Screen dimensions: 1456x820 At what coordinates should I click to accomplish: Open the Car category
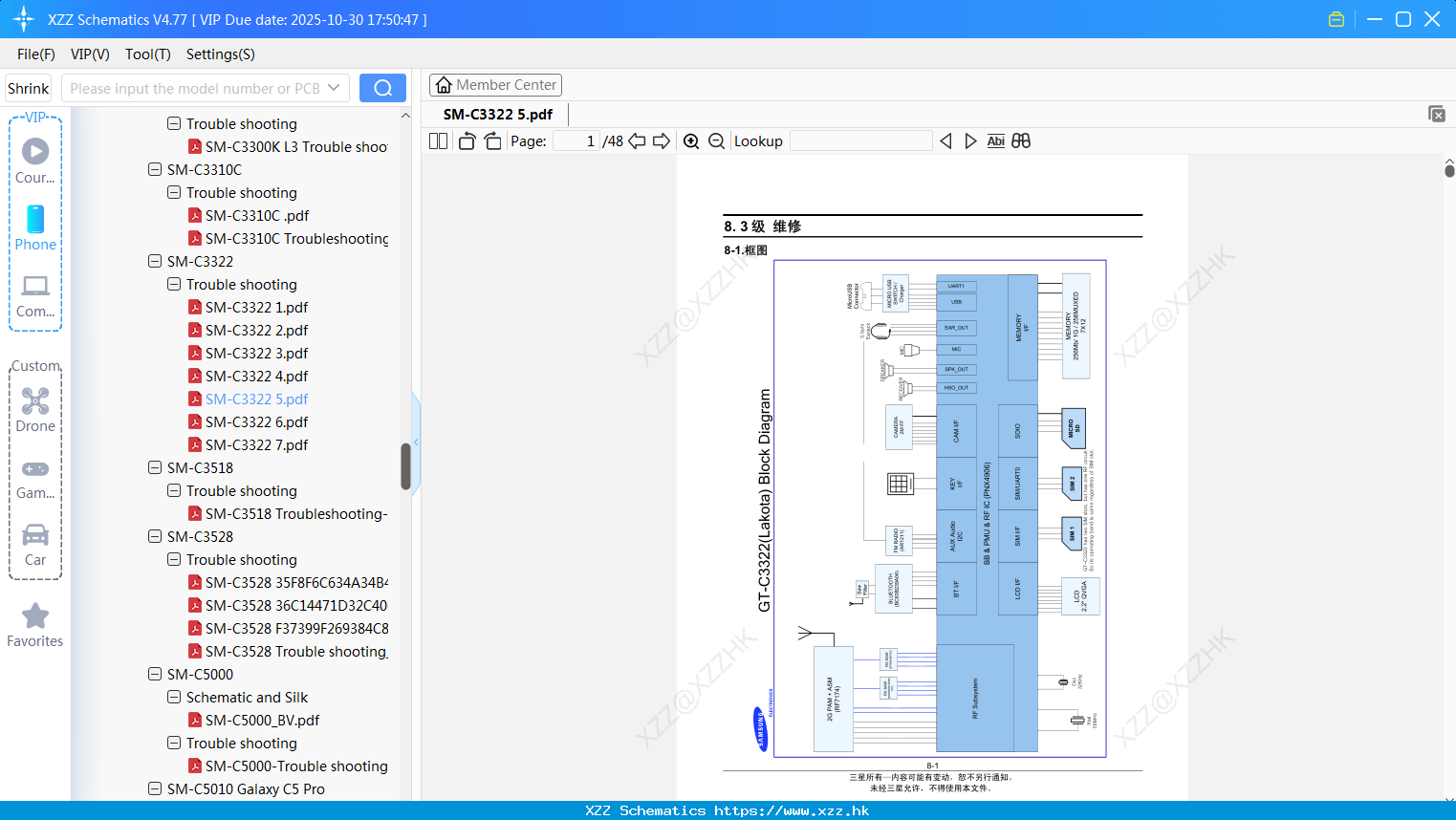tap(35, 546)
